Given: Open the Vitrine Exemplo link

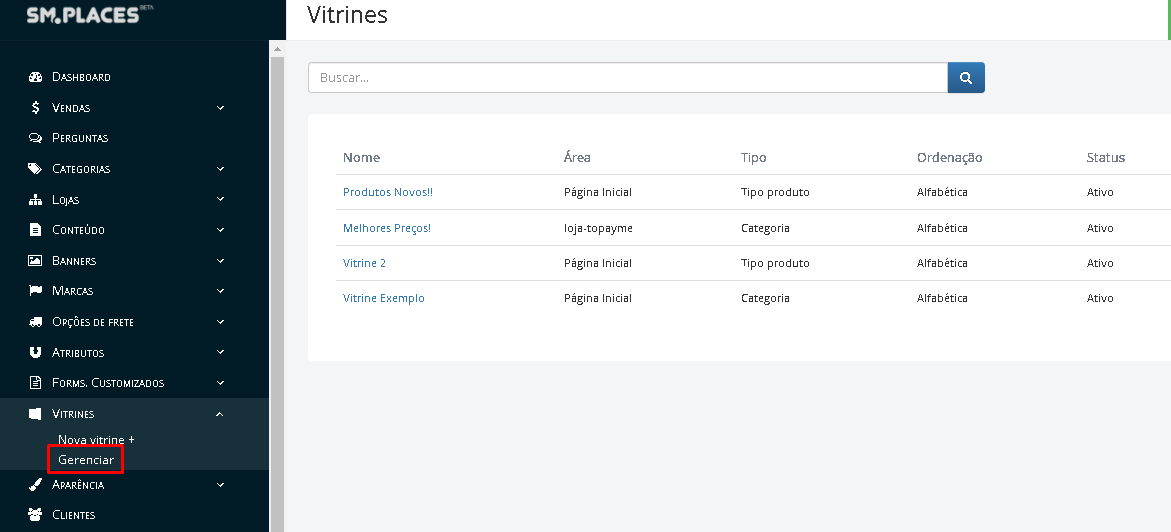Looking at the screenshot, I should click(x=384, y=298).
